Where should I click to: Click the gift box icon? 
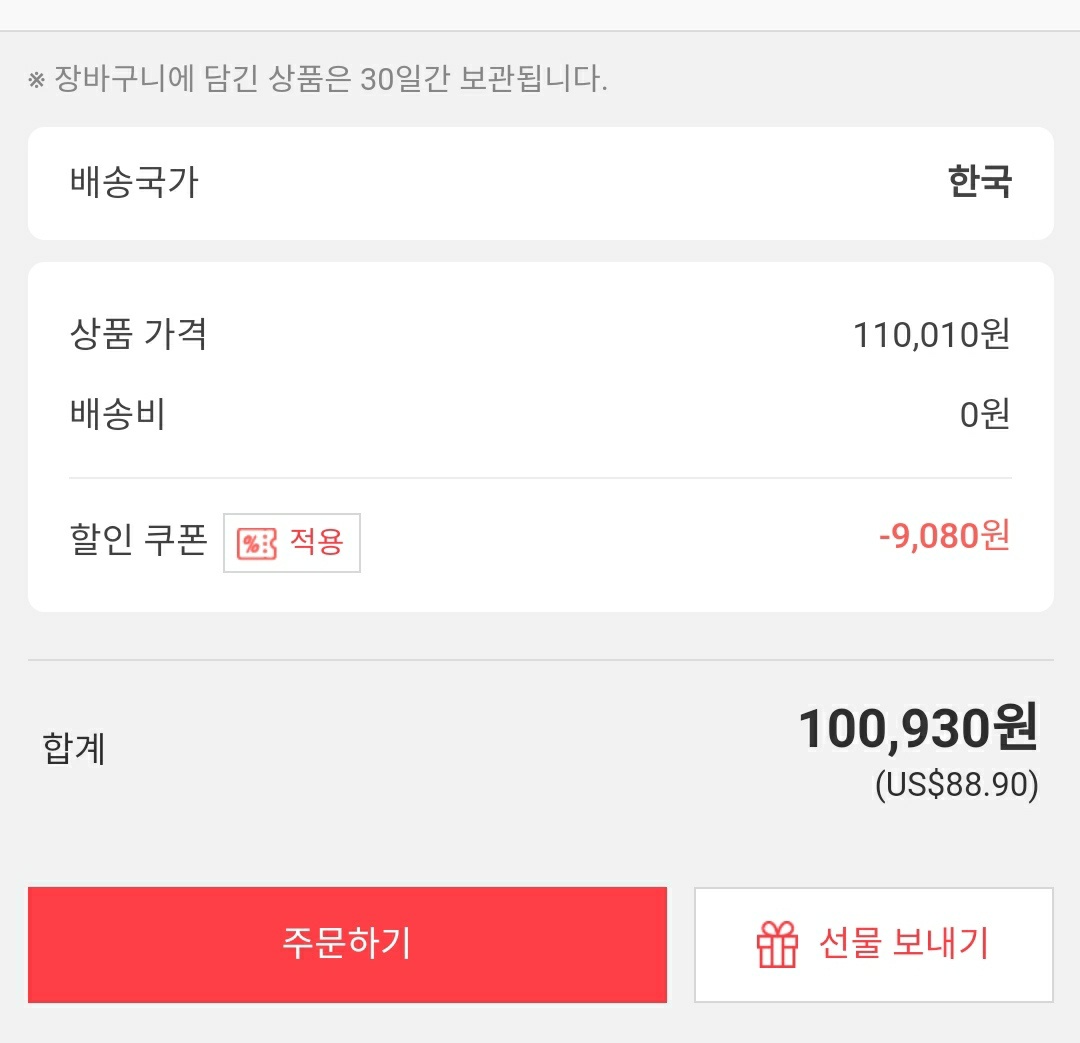[777, 944]
